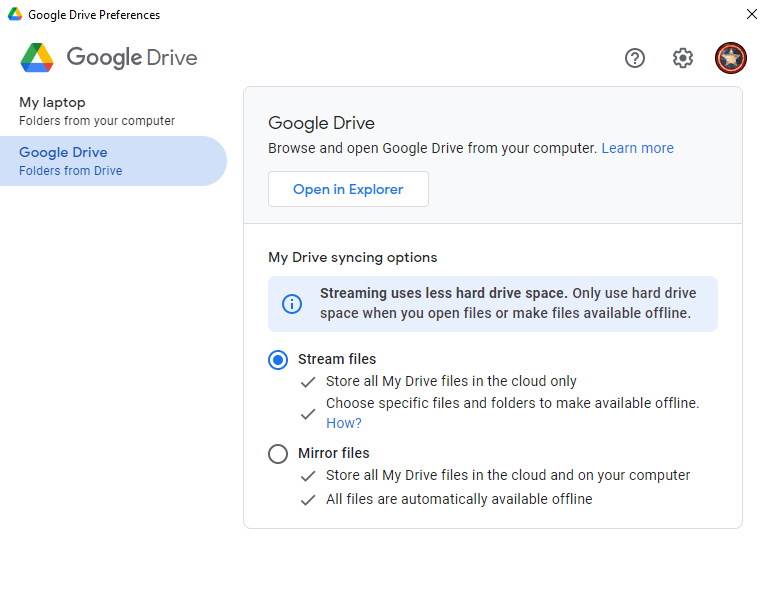This screenshot has width=765, height=605.
Task: Open the 'How?' help link
Action: point(343,423)
